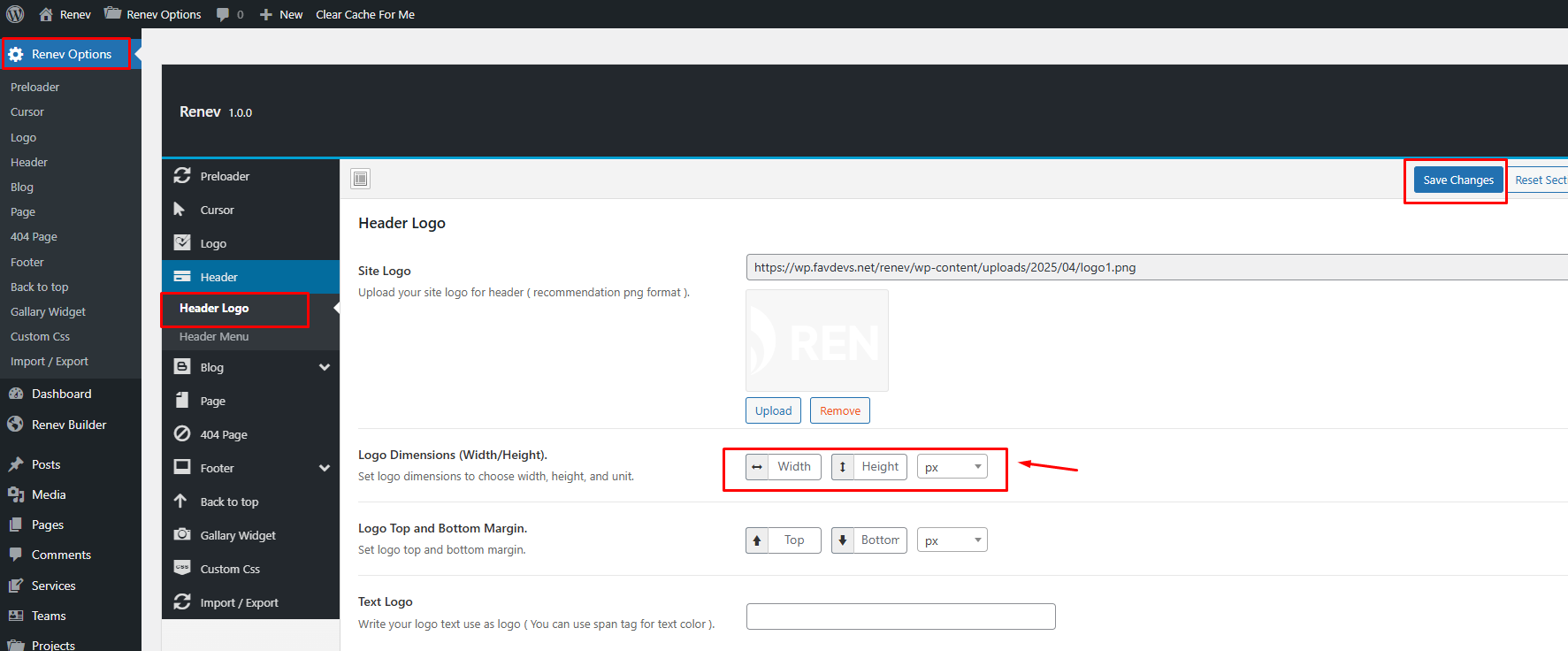Click the logo Height input field

[x=880, y=467]
